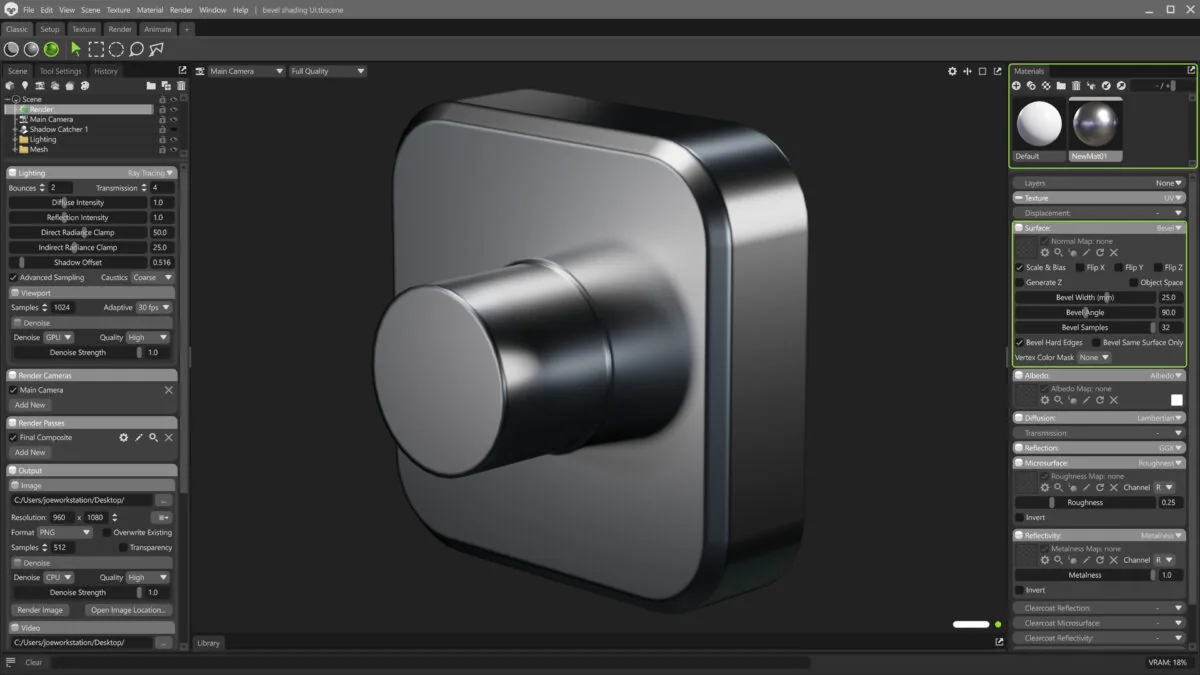
Task: Delete material with trash icon
Action: (1076, 86)
